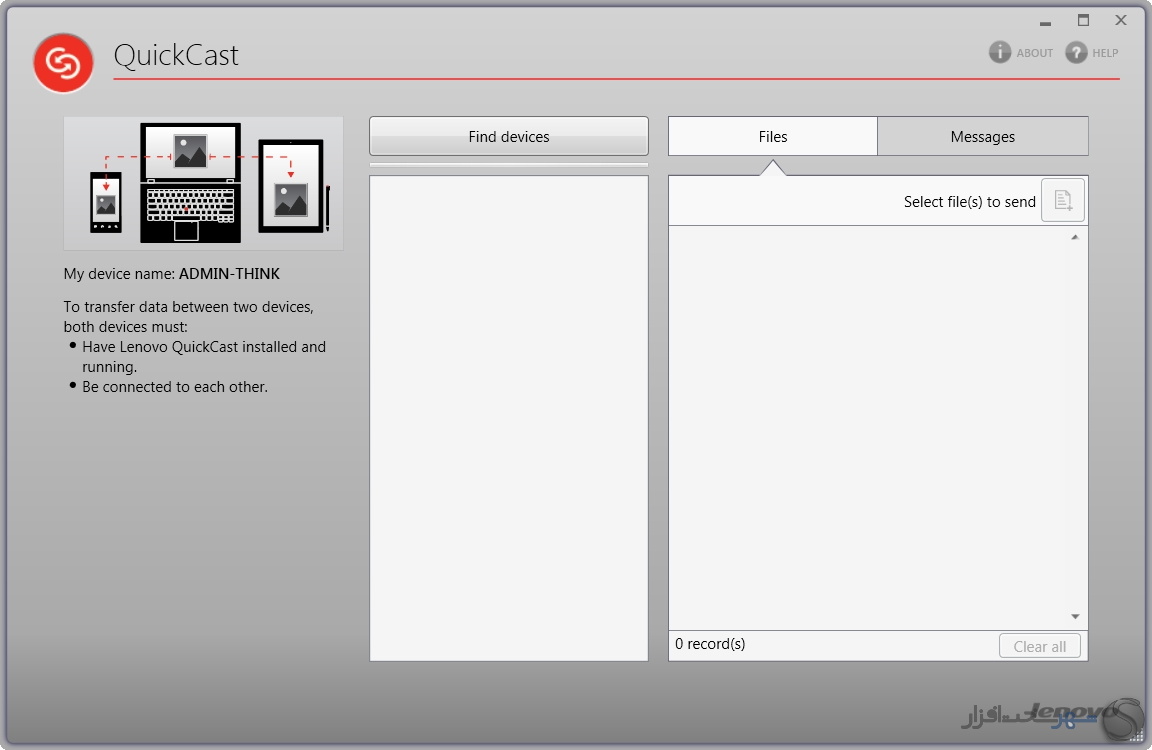This screenshot has width=1152, height=750.
Task: Click the 'Select file(s) to send' text
Action: point(969,201)
